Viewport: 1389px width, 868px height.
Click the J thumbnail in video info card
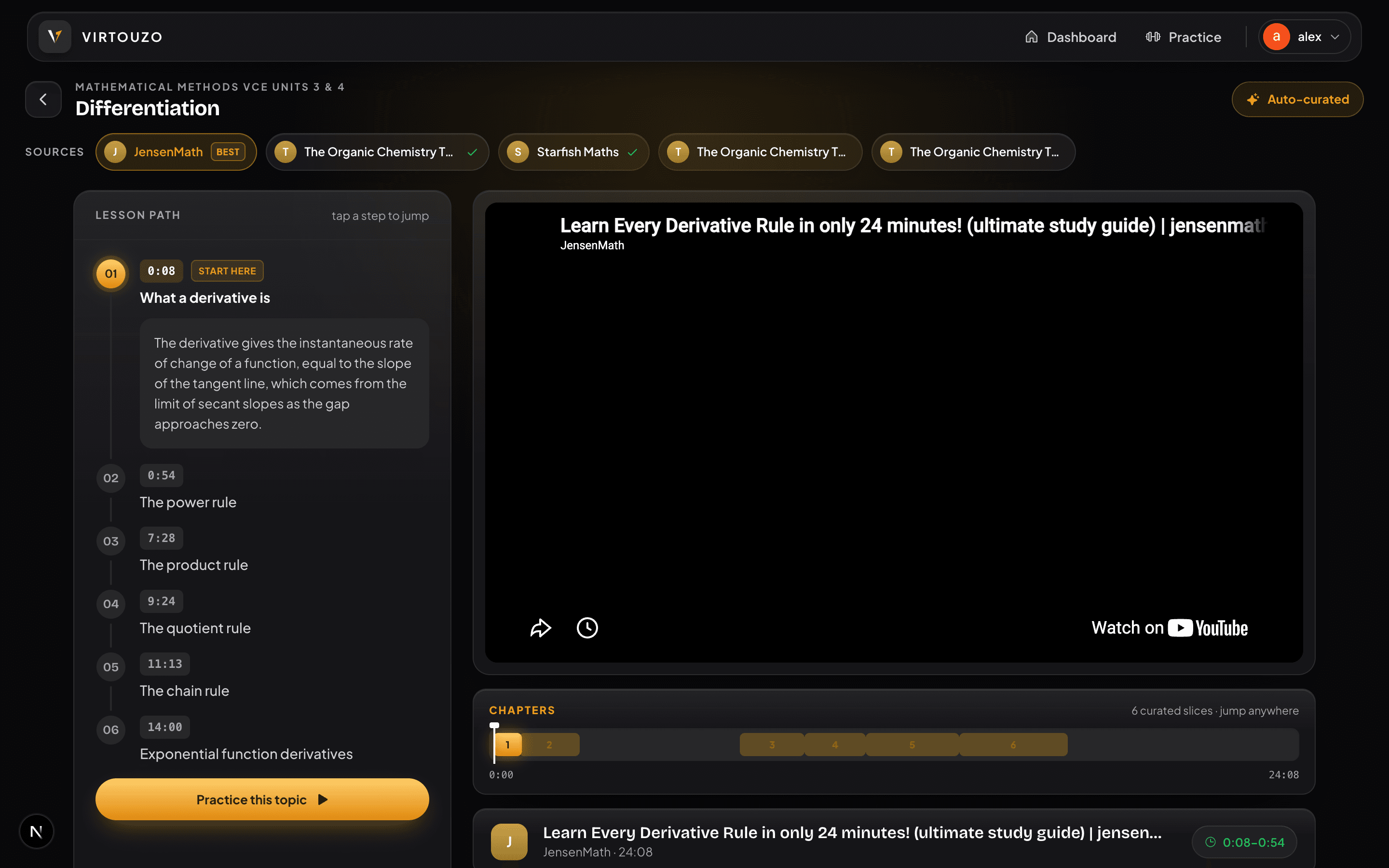(x=509, y=841)
